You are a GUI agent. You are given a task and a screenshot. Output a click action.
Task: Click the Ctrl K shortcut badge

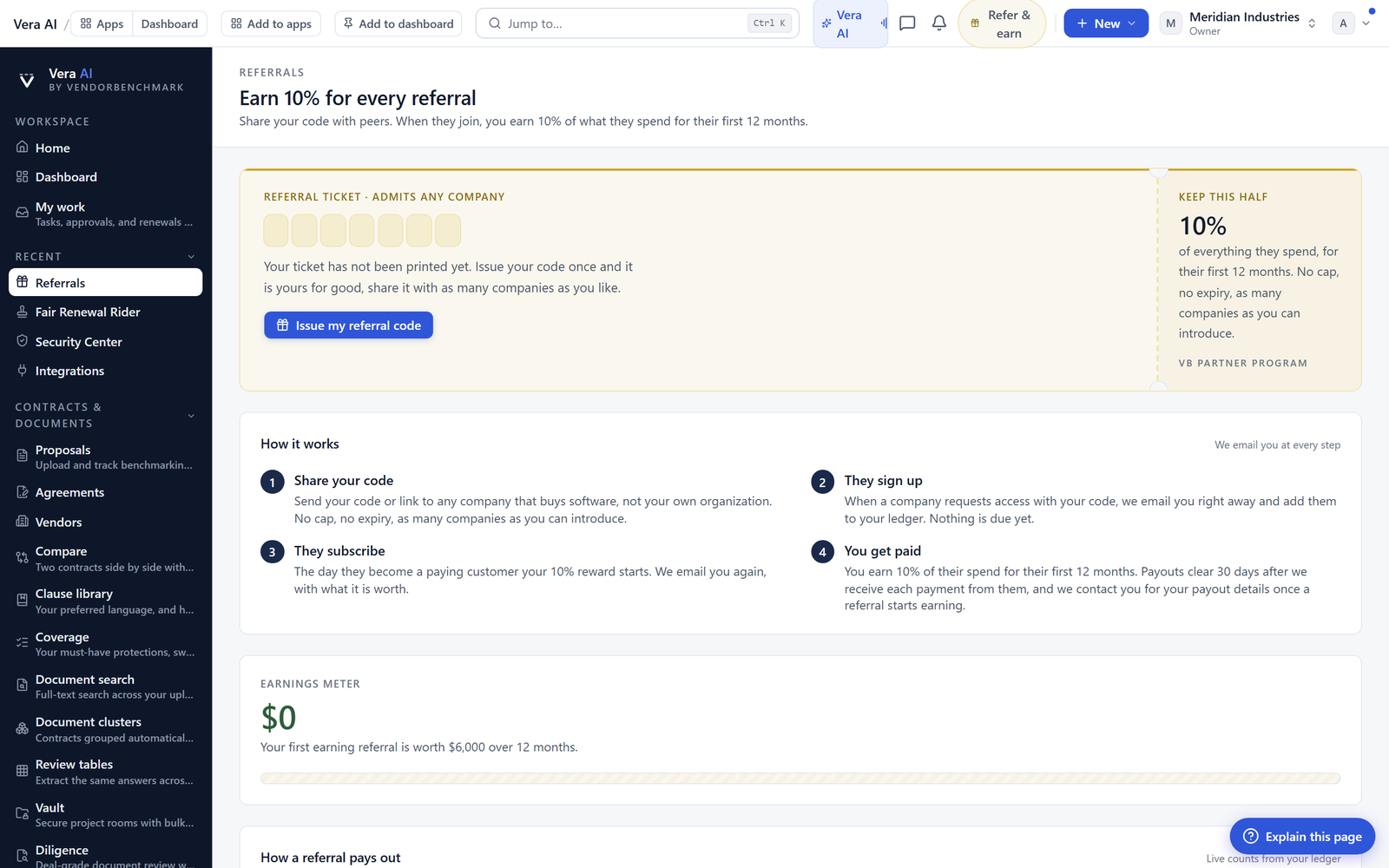pos(769,23)
